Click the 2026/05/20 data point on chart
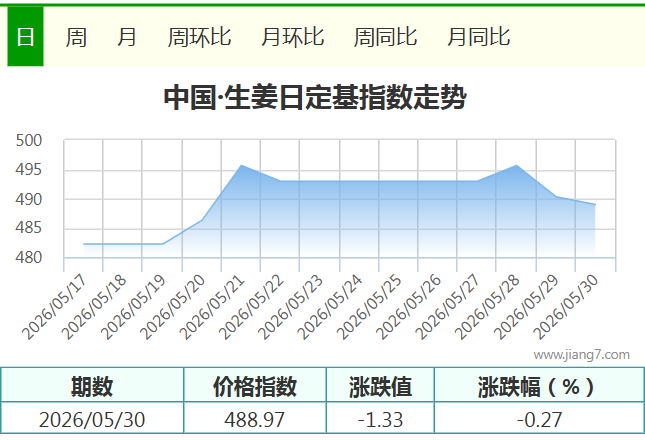Viewport: 645px width, 440px height. pyautogui.click(x=202, y=220)
